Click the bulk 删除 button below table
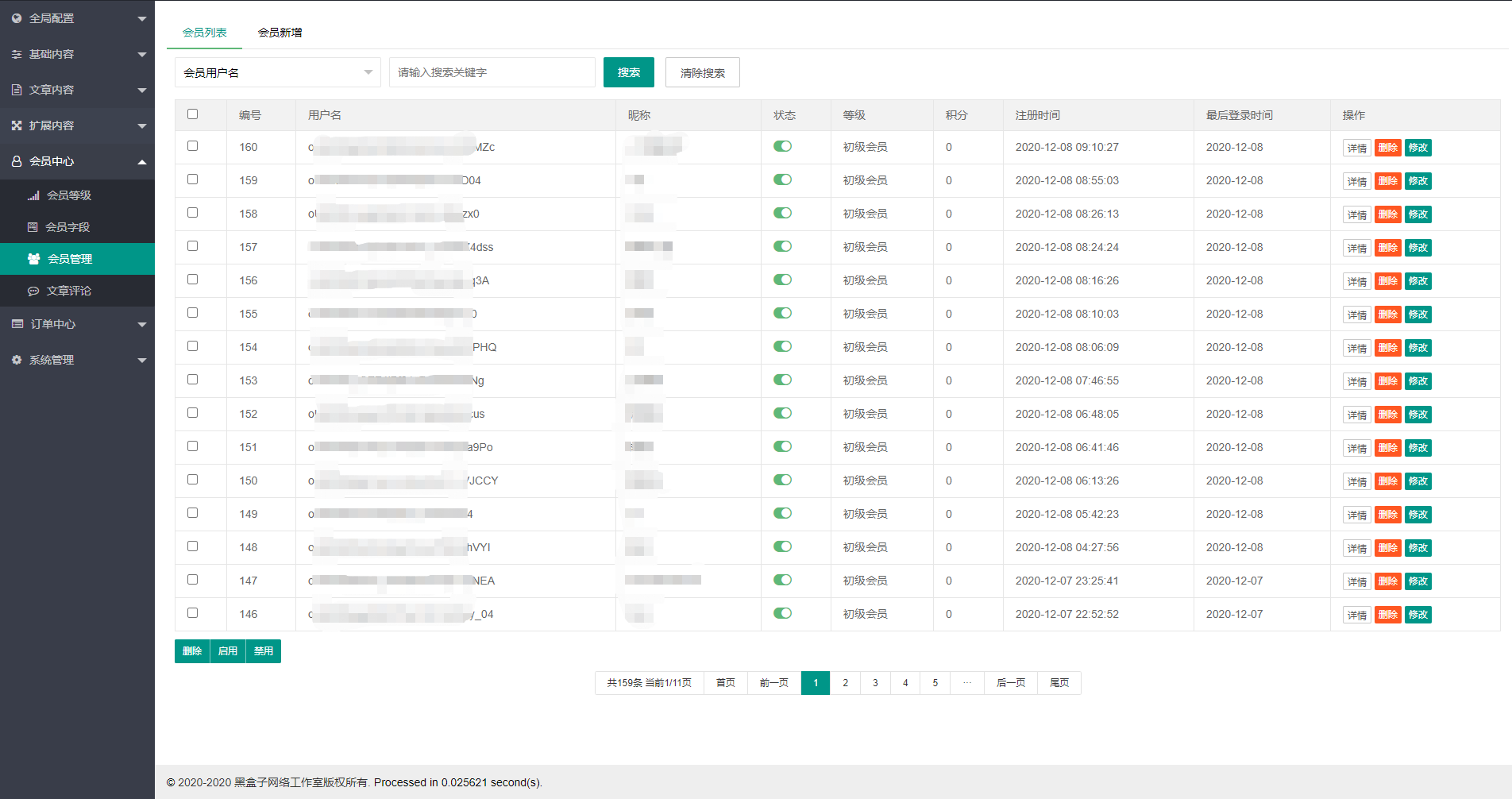 point(192,651)
